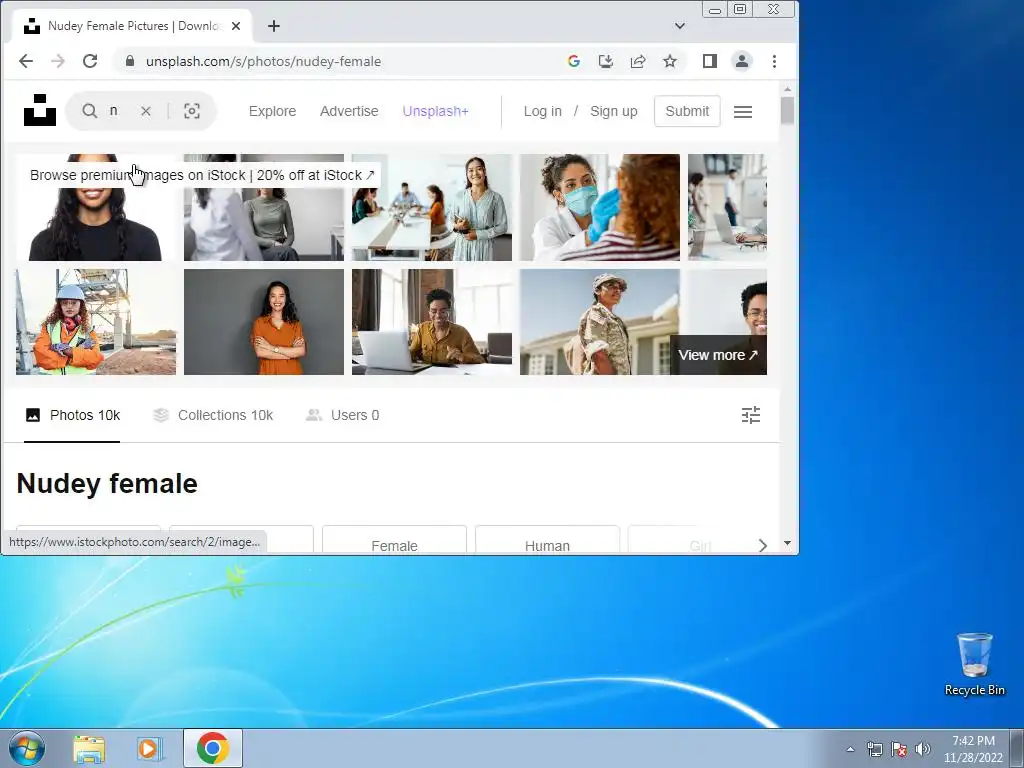Click the taskbar clock showing 7:42 PM
This screenshot has width=1024, height=768.
973,748
